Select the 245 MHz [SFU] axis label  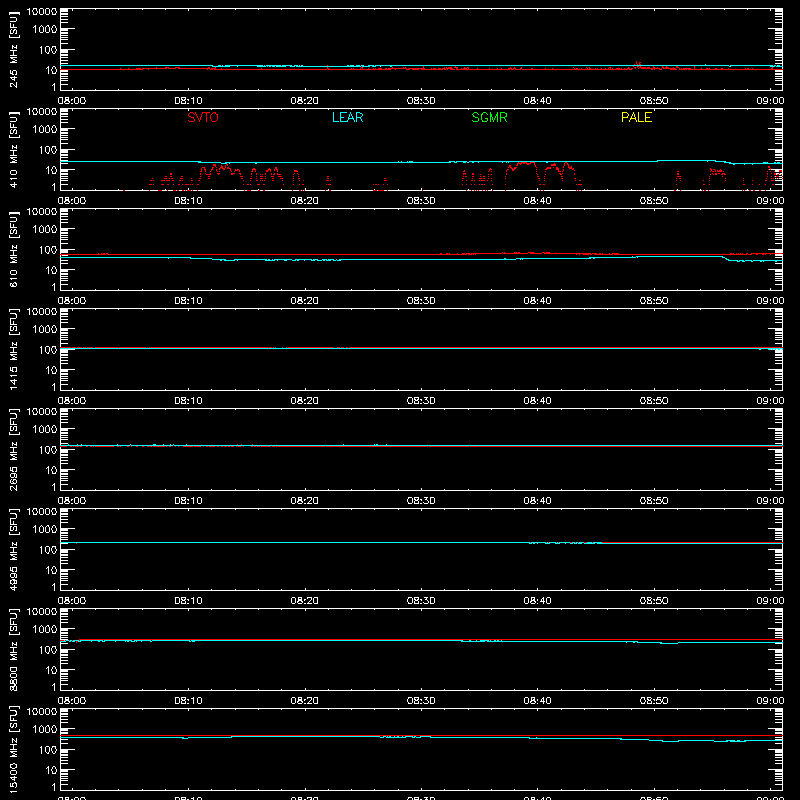[13, 50]
